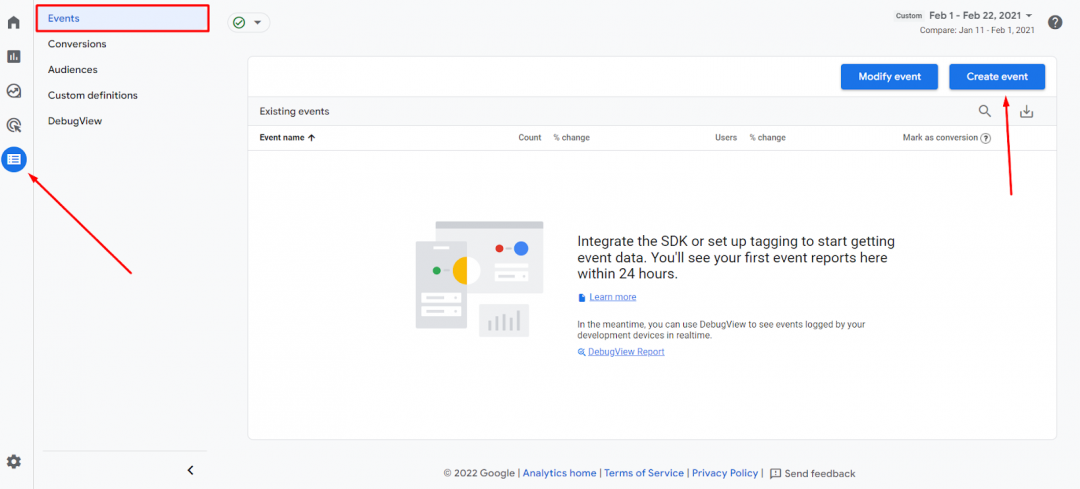Open the Advertising icon in left rail

click(x=14, y=125)
